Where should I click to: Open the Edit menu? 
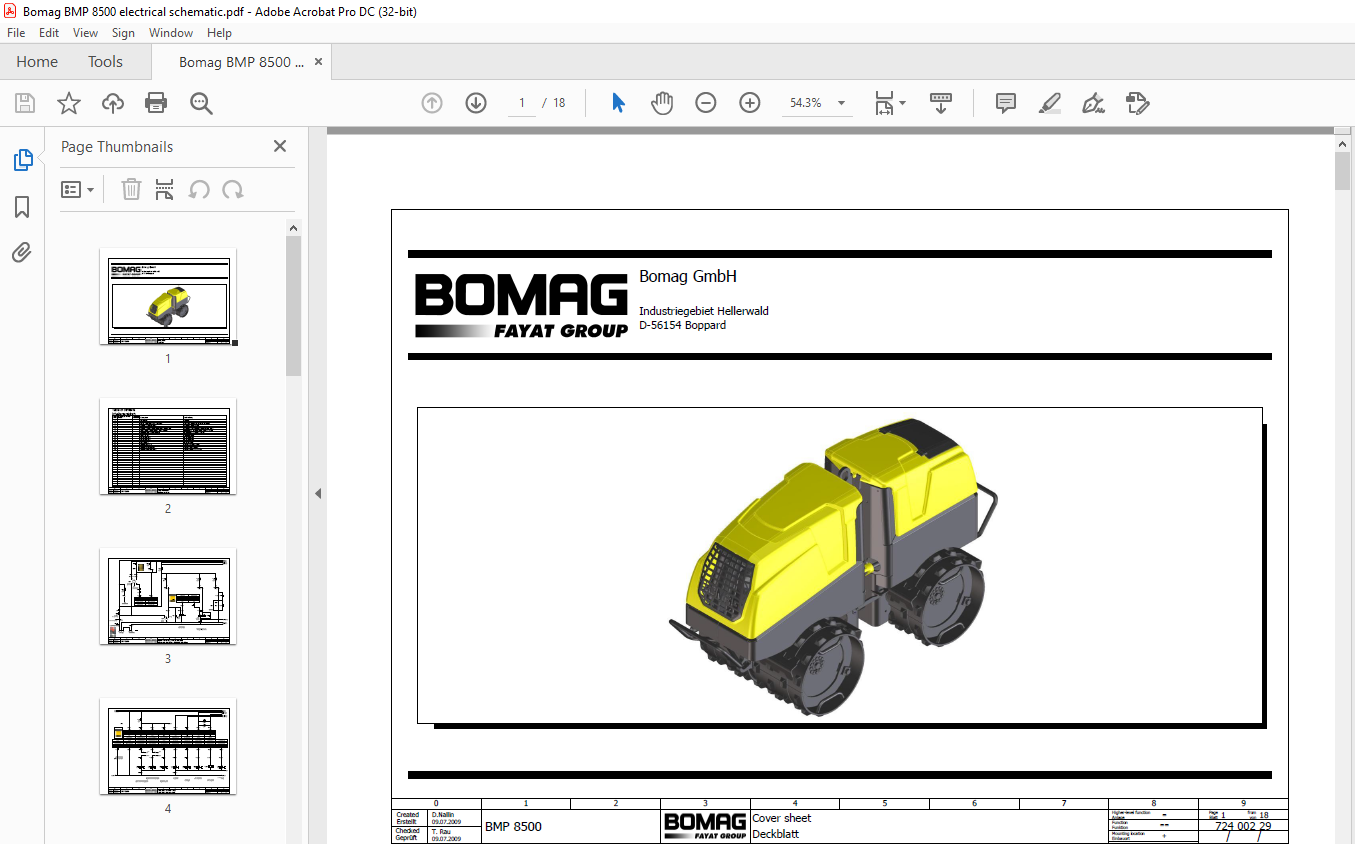tap(49, 33)
